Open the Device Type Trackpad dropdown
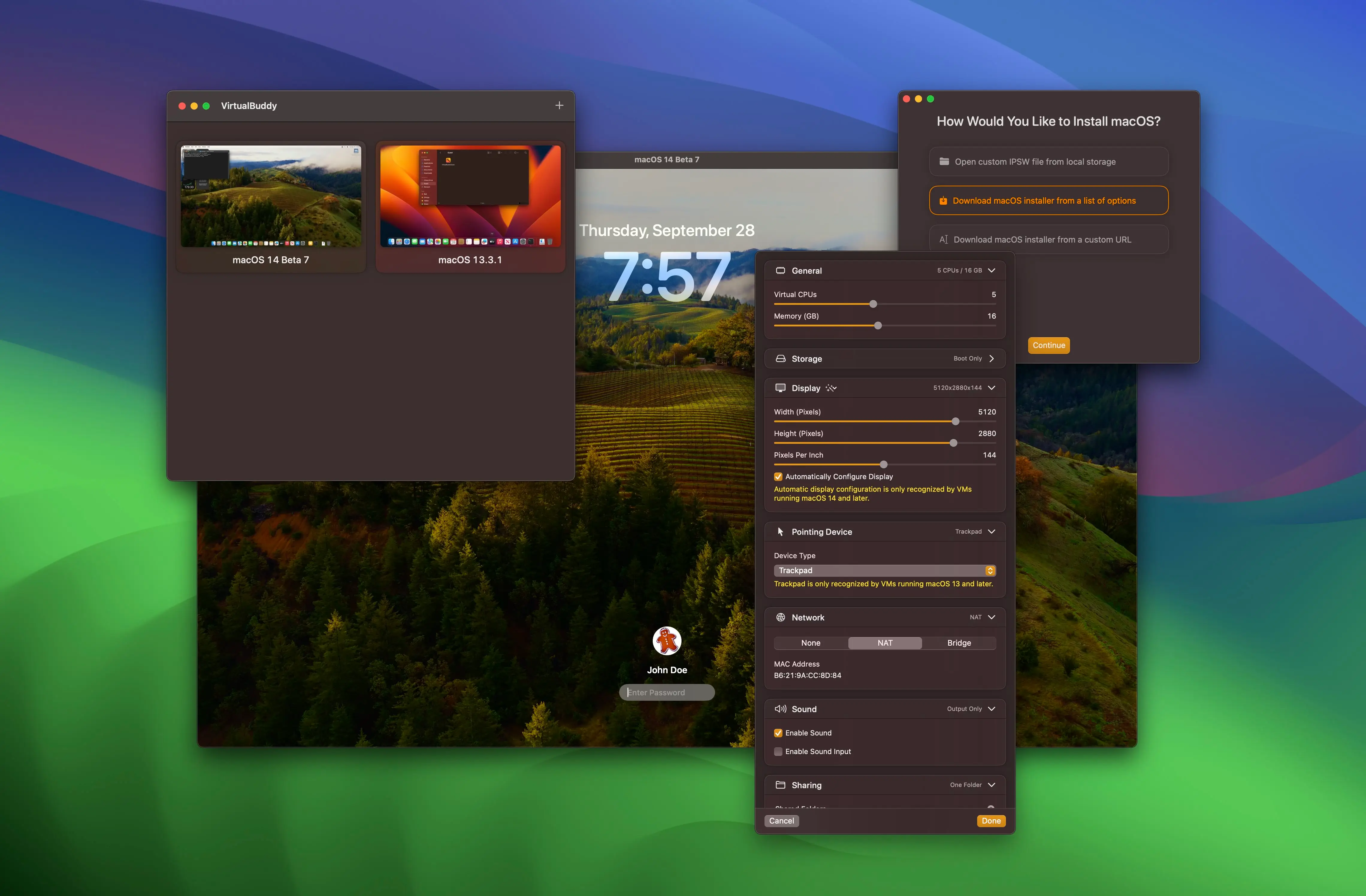The width and height of the screenshot is (1366, 896). [990, 570]
